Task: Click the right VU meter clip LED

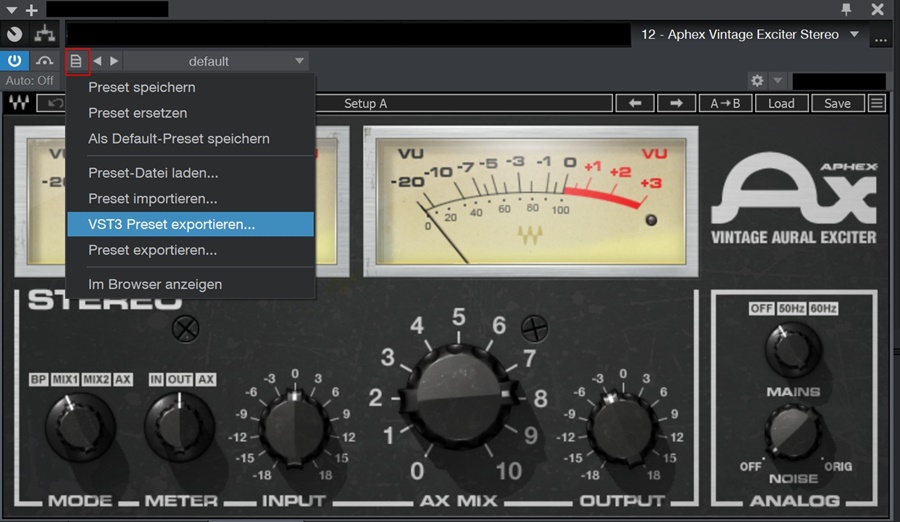Action: click(651, 220)
